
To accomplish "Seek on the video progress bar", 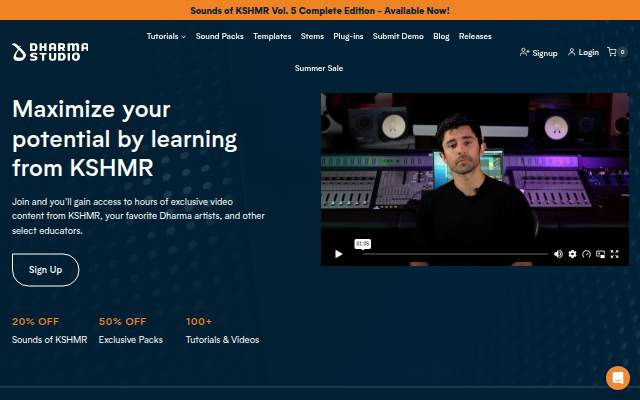I will (x=455, y=254).
